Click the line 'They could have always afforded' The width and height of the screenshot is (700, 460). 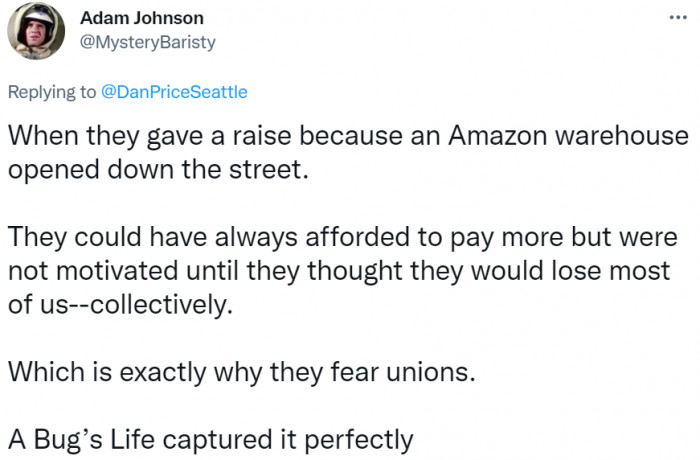[343, 237]
